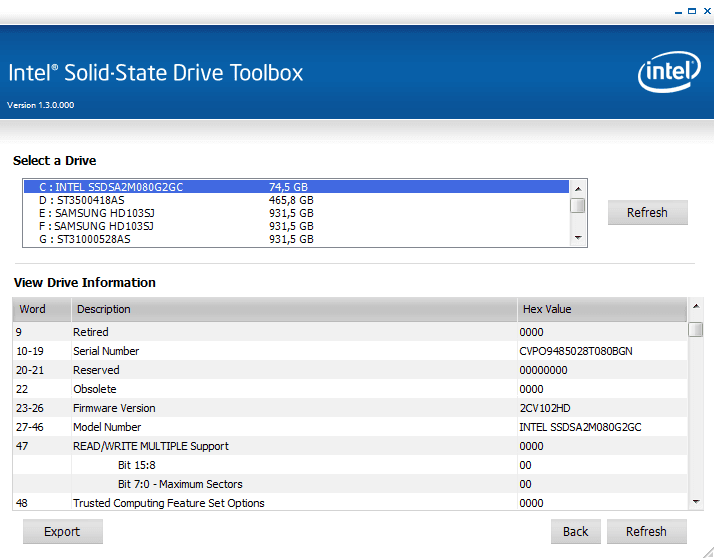Select drive F: SAMSUNG HD103SJ
The width and height of the screenshot is (714, 558).
296,226
